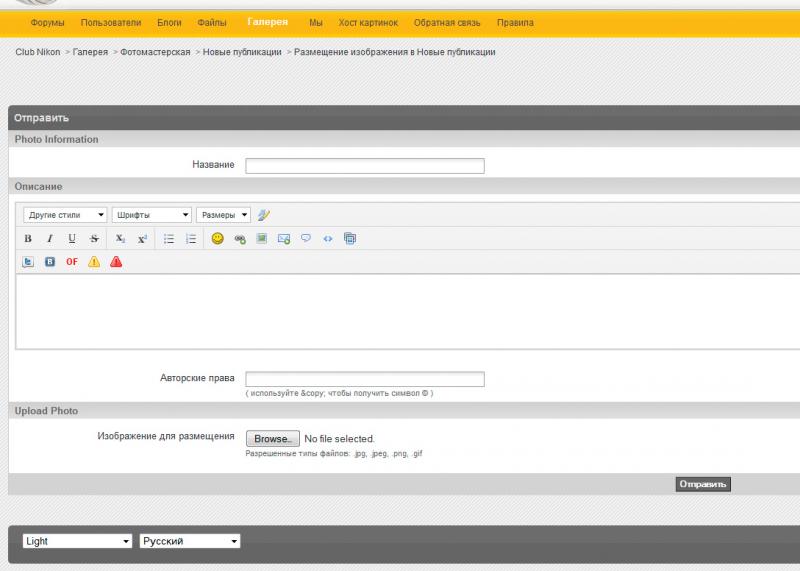
Task: Insert a bulleted list
Action: 168,238
